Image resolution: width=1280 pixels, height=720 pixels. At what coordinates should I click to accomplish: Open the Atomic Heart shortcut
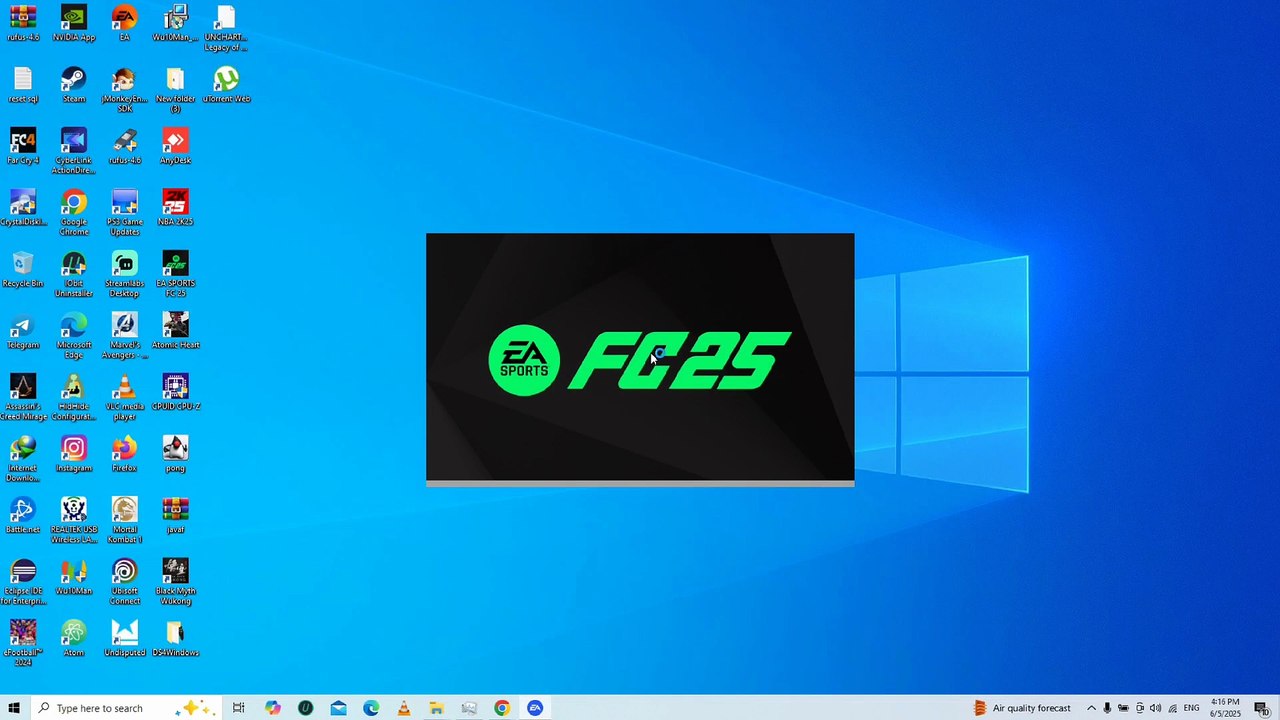click(x=175, y=331)
